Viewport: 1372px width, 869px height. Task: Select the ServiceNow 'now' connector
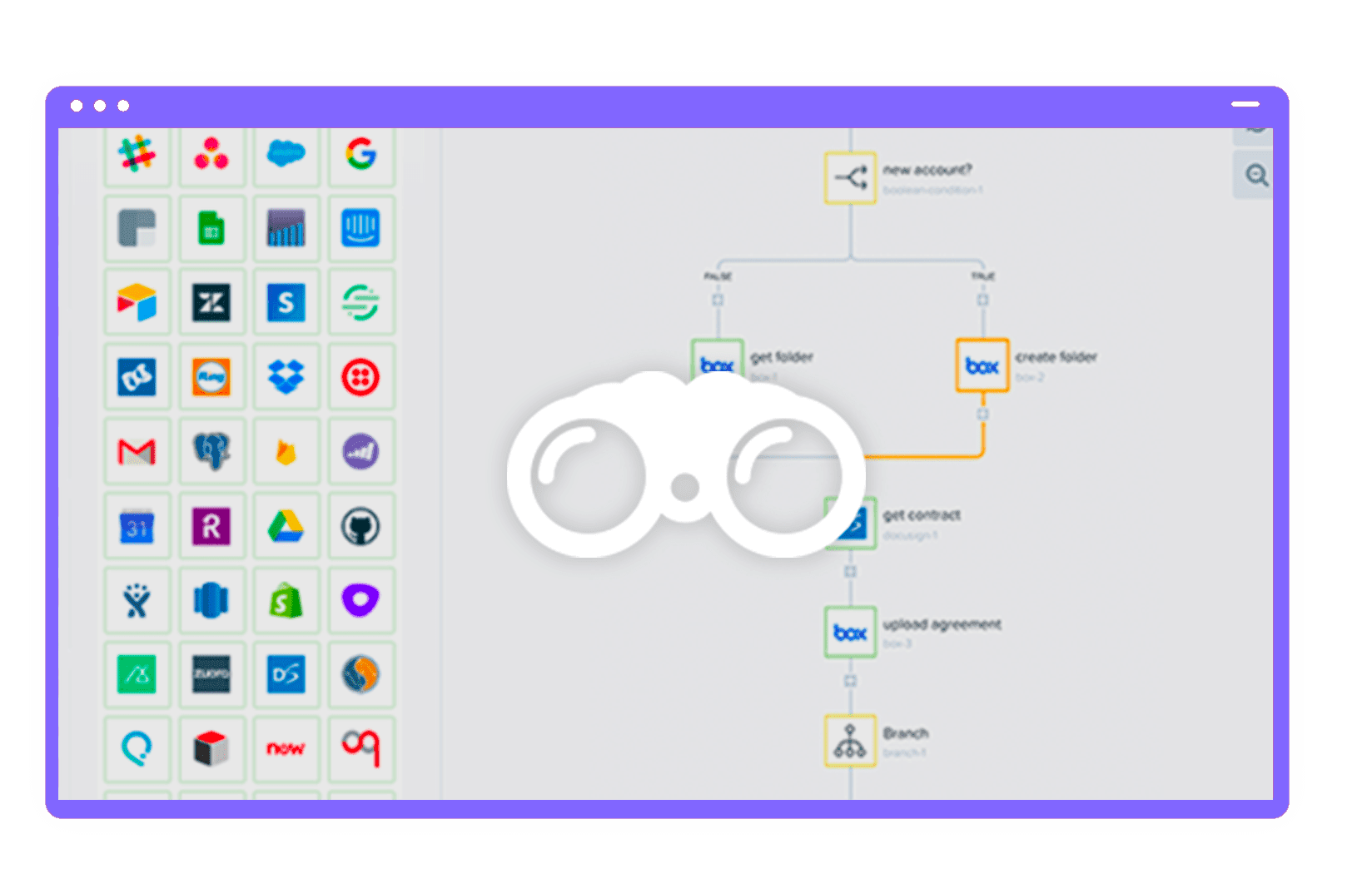(x=286, y=748)
